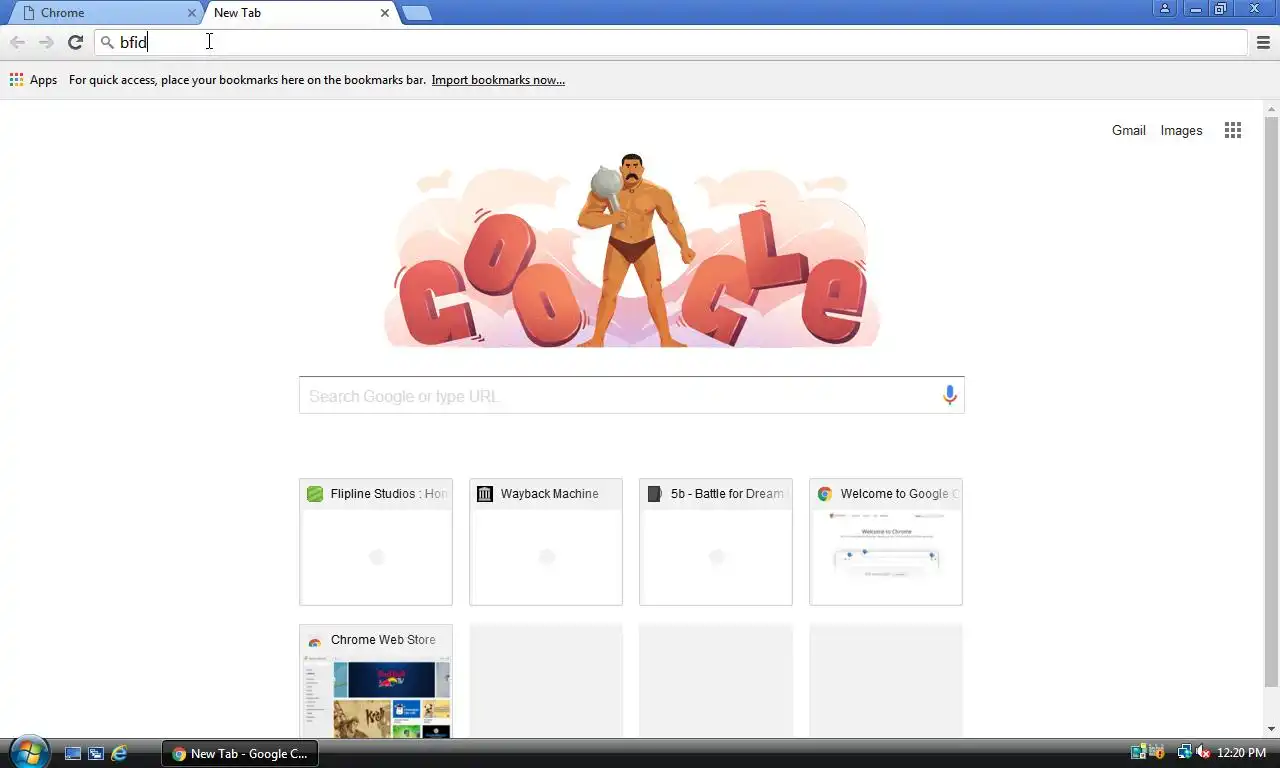1280x768 pixels.
Task: Click Show Desktop in quick launch
Action: pos(72,753)
